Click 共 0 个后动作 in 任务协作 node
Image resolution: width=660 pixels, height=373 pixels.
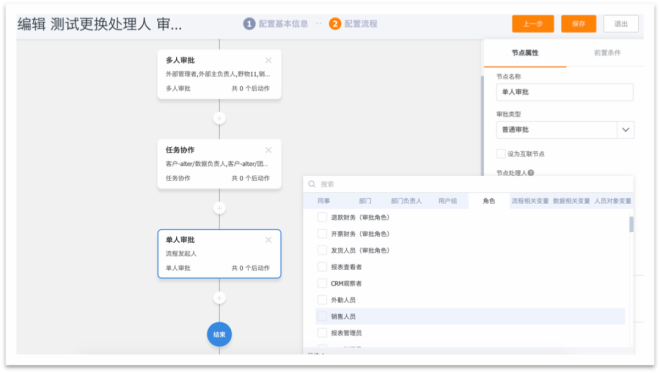tap(250, 178)
